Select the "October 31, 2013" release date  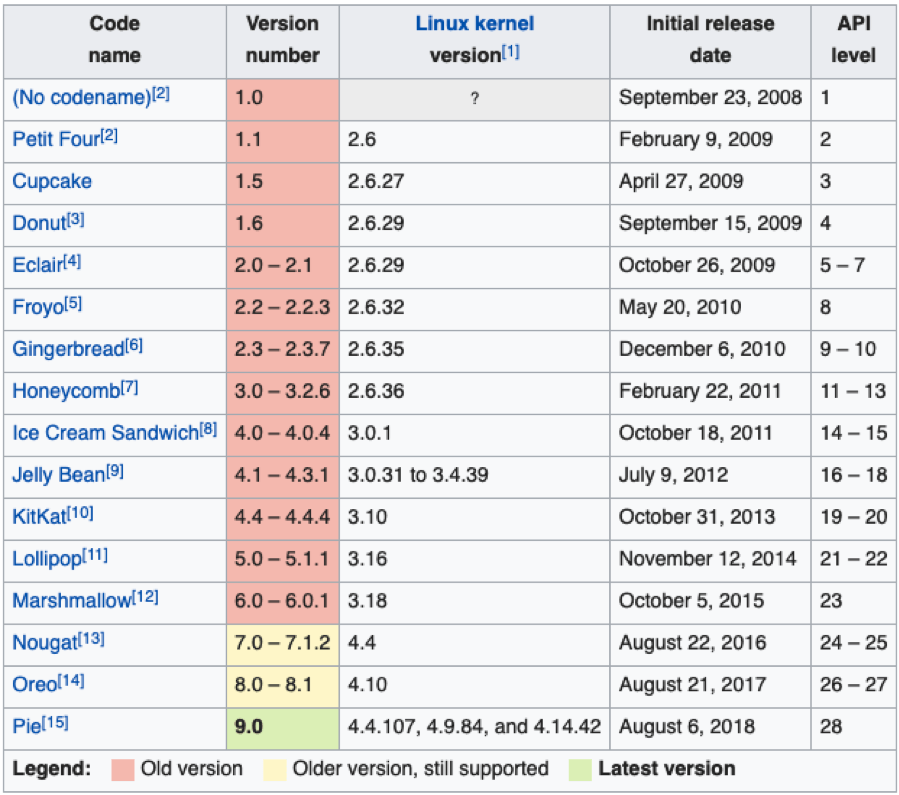click(710, 518)
